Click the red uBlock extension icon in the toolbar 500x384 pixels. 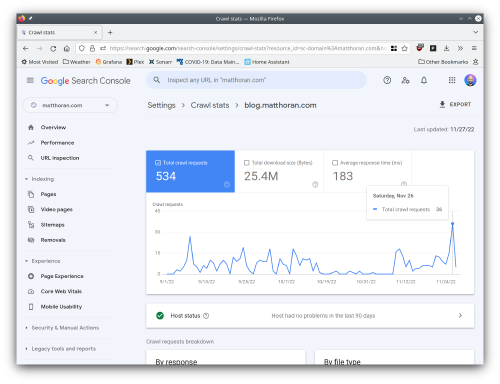pos(420,48)
